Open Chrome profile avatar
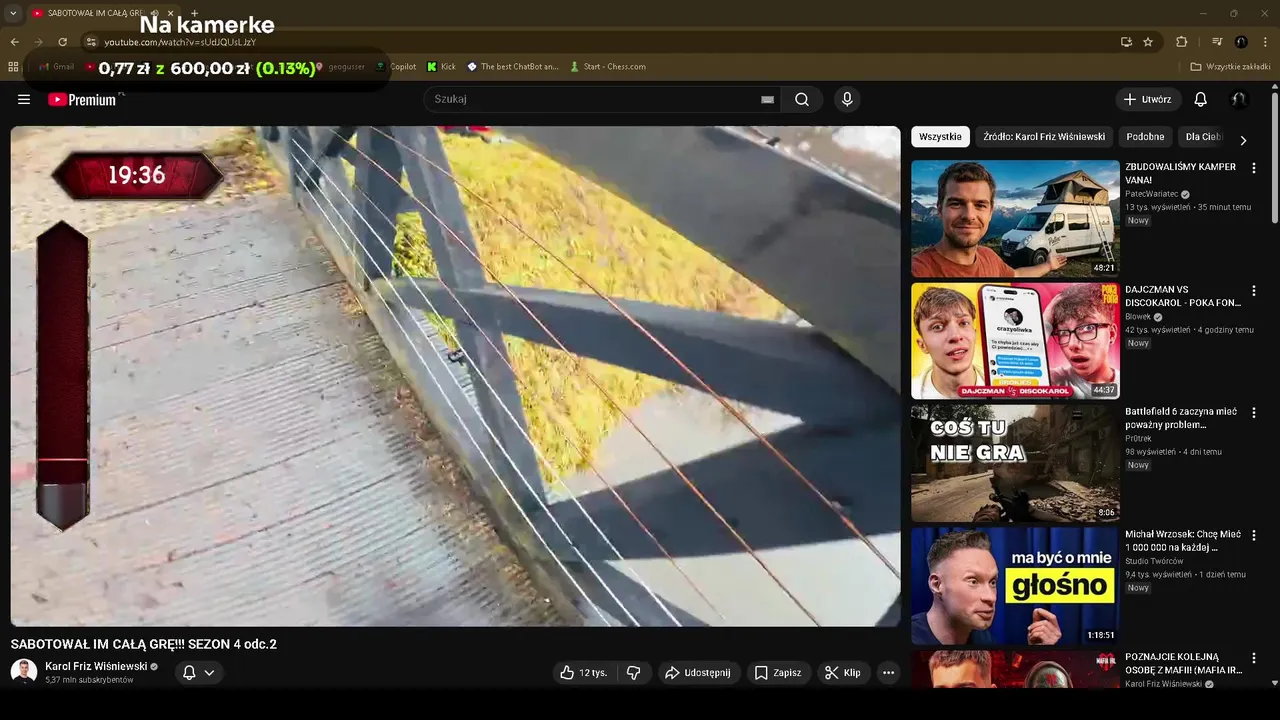Image resolution: width=1280 pixels, height=720 pixels. 1241,42
